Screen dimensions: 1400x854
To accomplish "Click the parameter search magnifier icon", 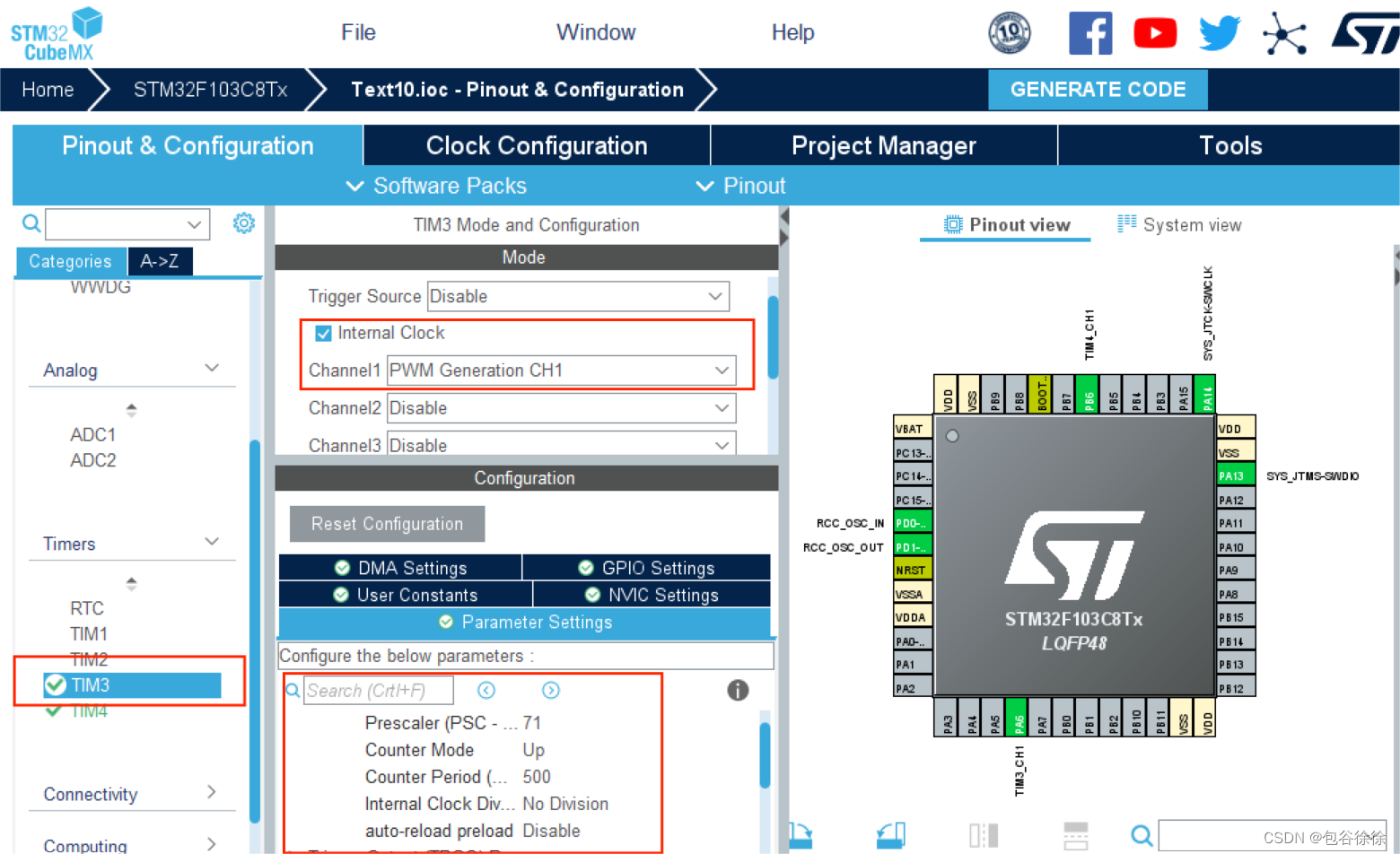I will [293, 690].
